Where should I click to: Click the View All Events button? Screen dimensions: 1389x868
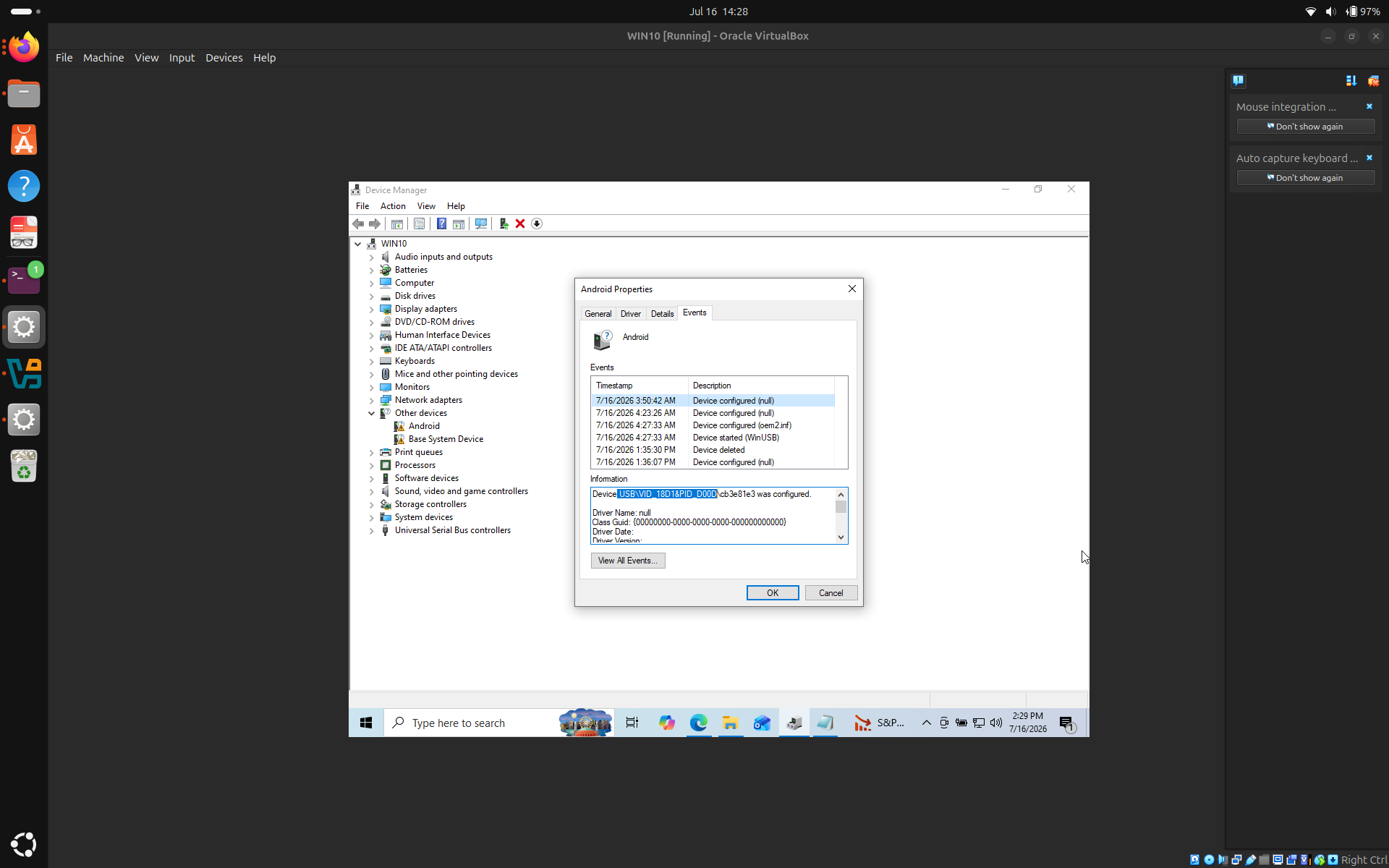[628, 561]
